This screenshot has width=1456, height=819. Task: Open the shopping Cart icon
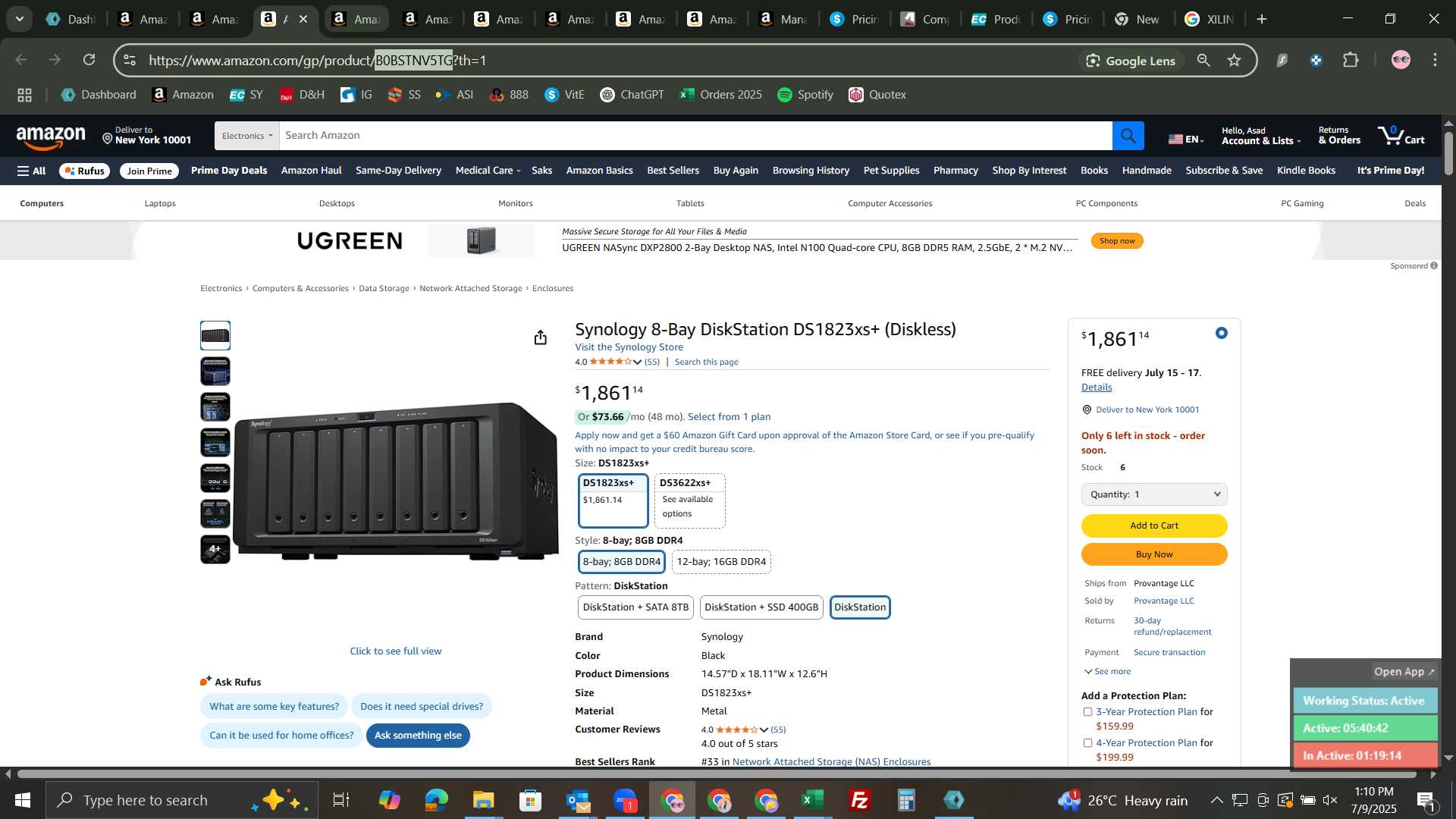(x=1401, y=136)
